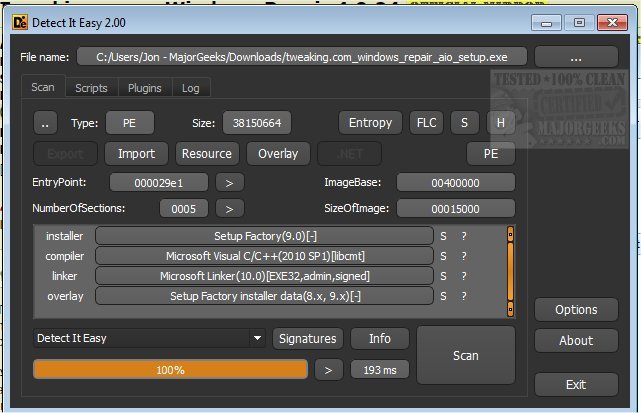Open the Options dialog
The height and width of the screenshot is (413, 641).
tap(576, 310)
